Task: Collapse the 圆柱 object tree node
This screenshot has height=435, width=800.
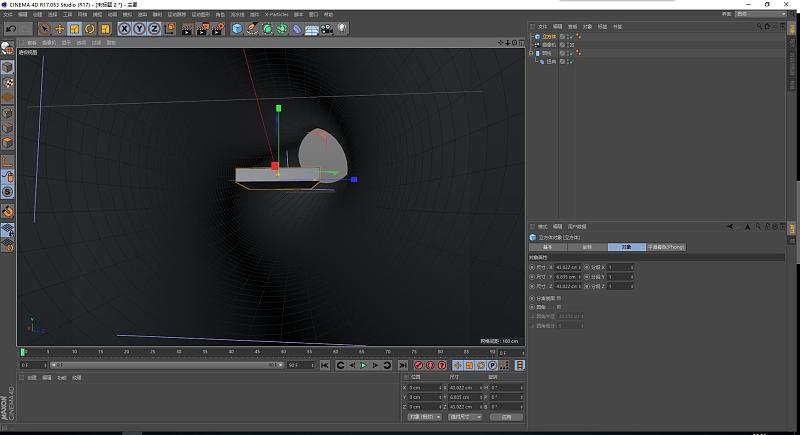Action: point(532,53)
